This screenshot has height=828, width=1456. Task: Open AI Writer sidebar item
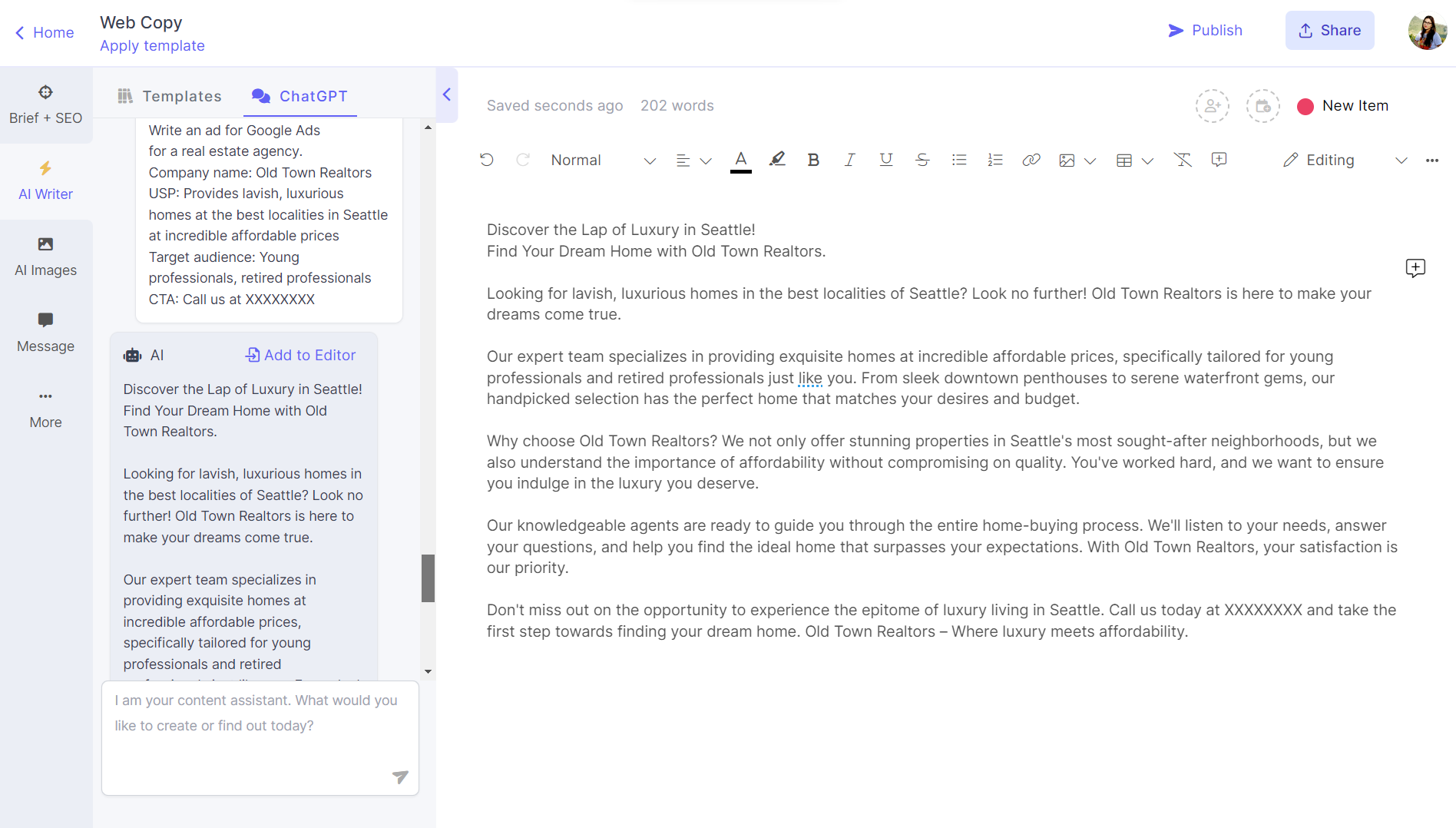pyautogui.click(x=46, y=181)
